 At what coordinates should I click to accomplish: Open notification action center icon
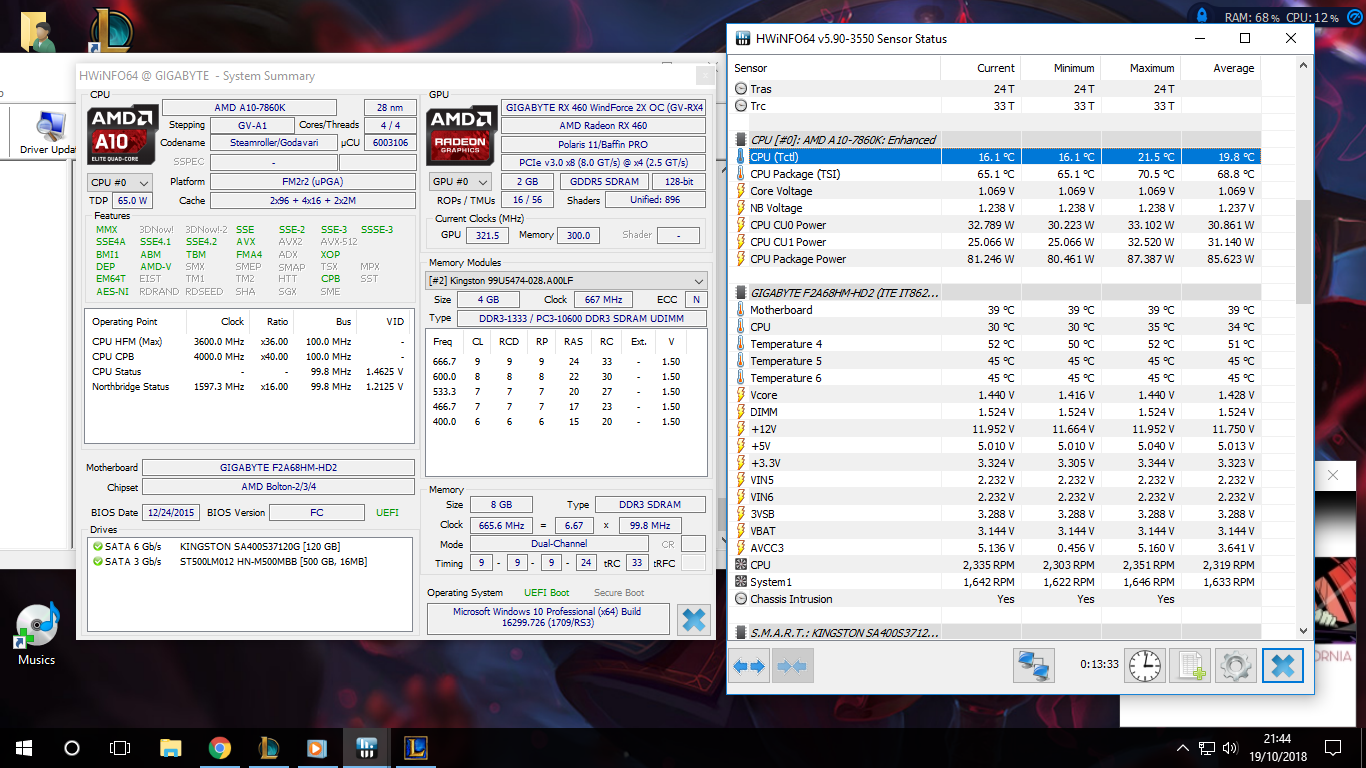point(1333,747)
